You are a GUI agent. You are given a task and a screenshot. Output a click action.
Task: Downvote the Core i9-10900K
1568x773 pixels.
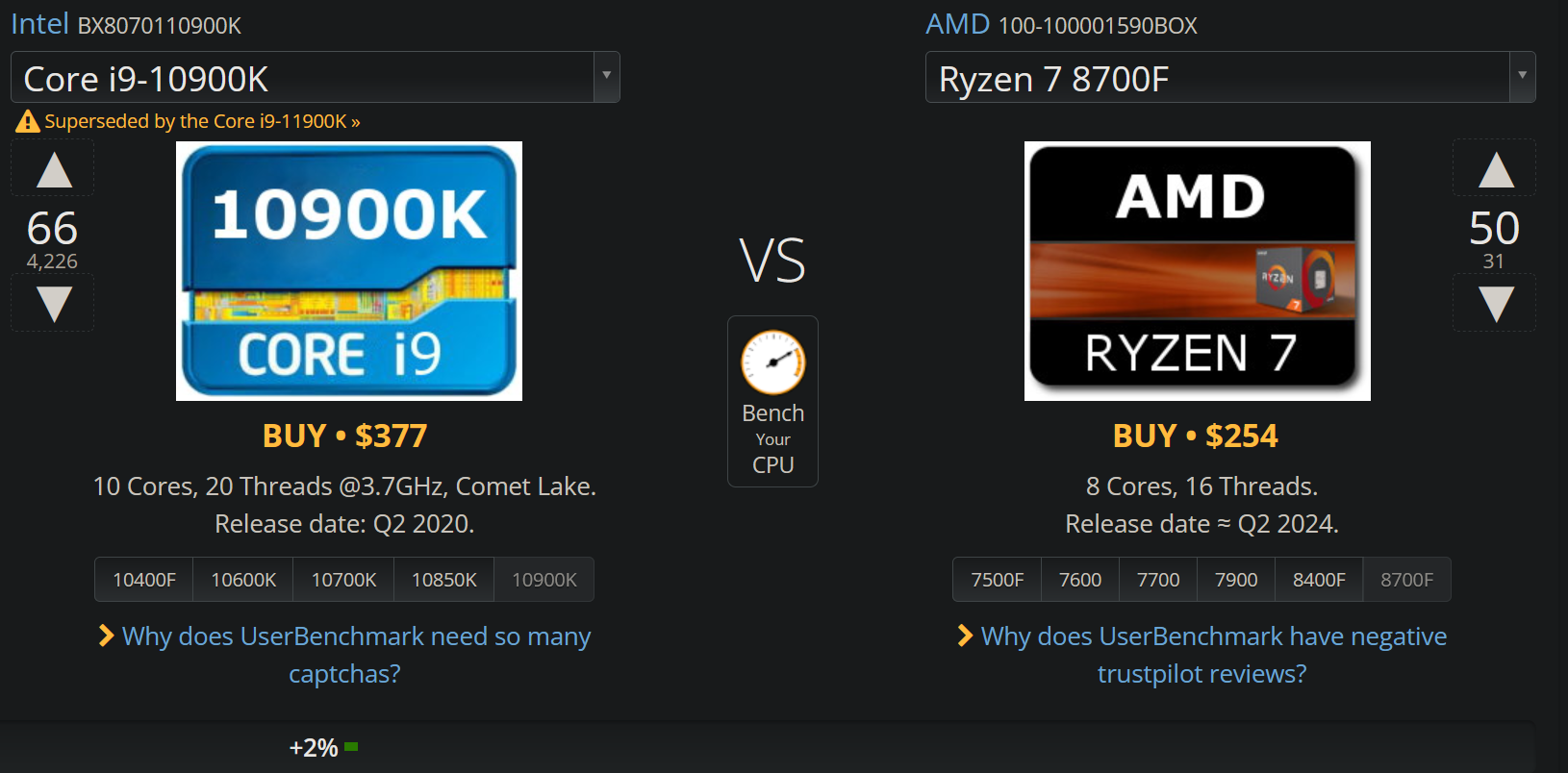tap(53, 304)
